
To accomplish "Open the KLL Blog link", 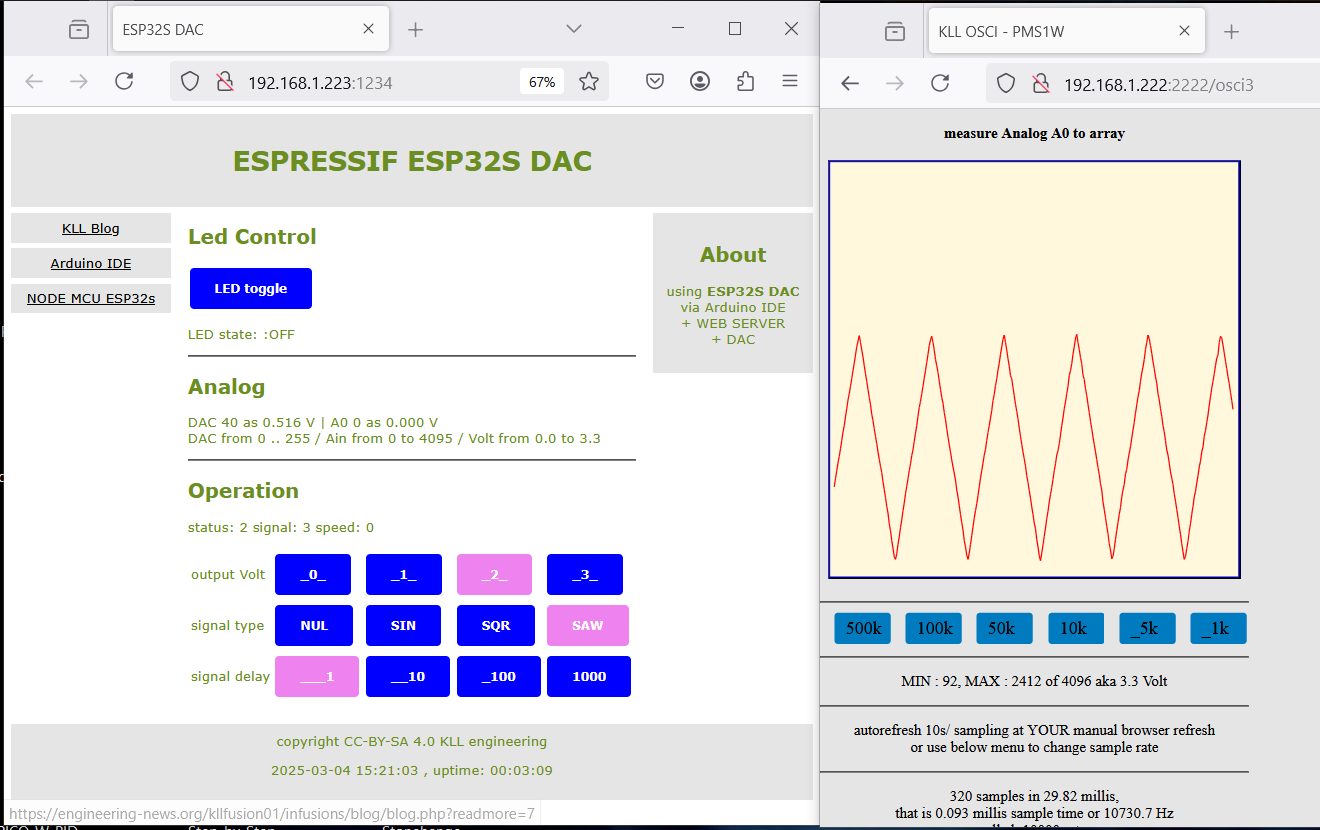I will (91, 228).
